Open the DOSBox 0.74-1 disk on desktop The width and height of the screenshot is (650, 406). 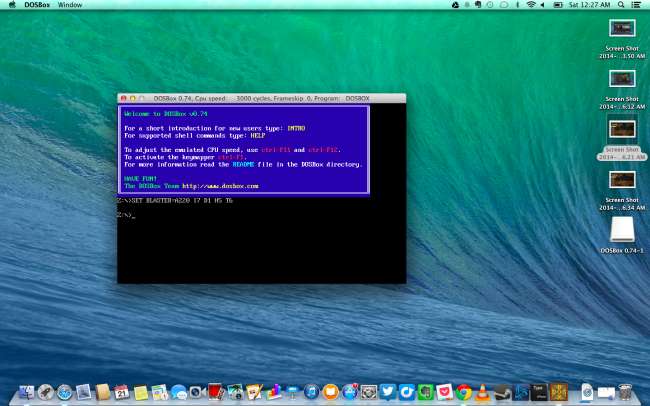tap(621, 231)
